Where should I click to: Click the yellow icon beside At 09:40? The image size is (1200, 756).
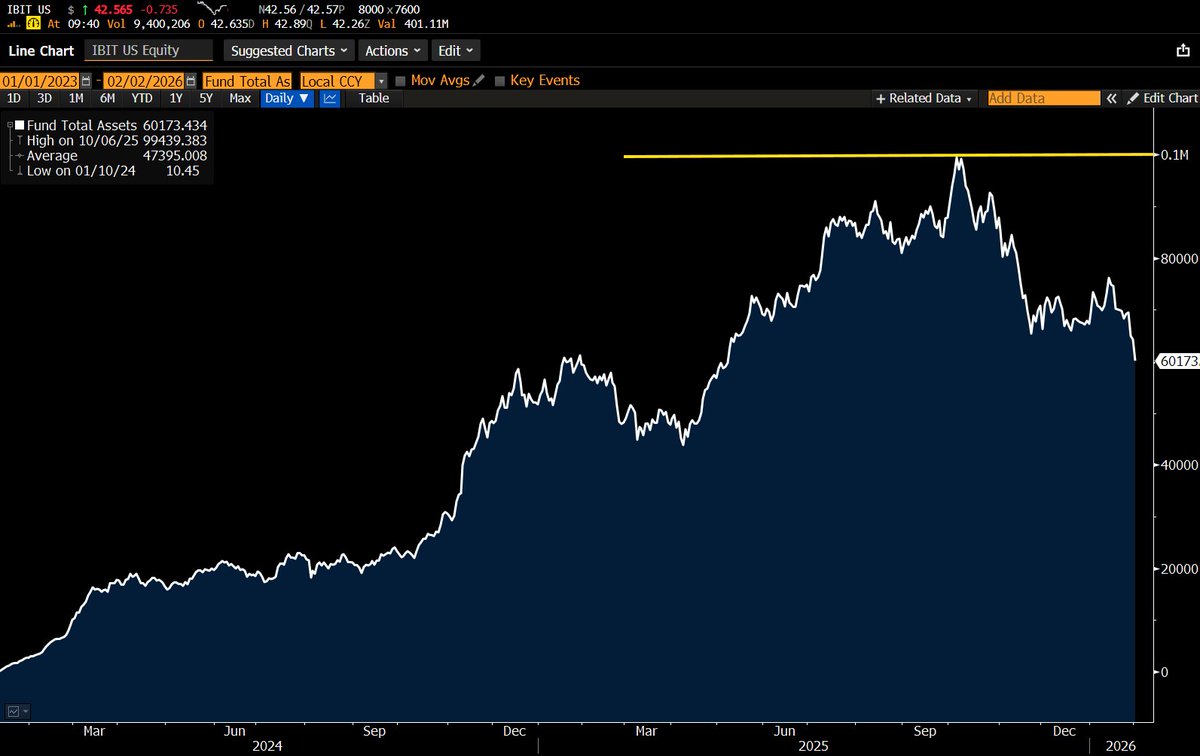pyautogui.click(x=33, y=24)
